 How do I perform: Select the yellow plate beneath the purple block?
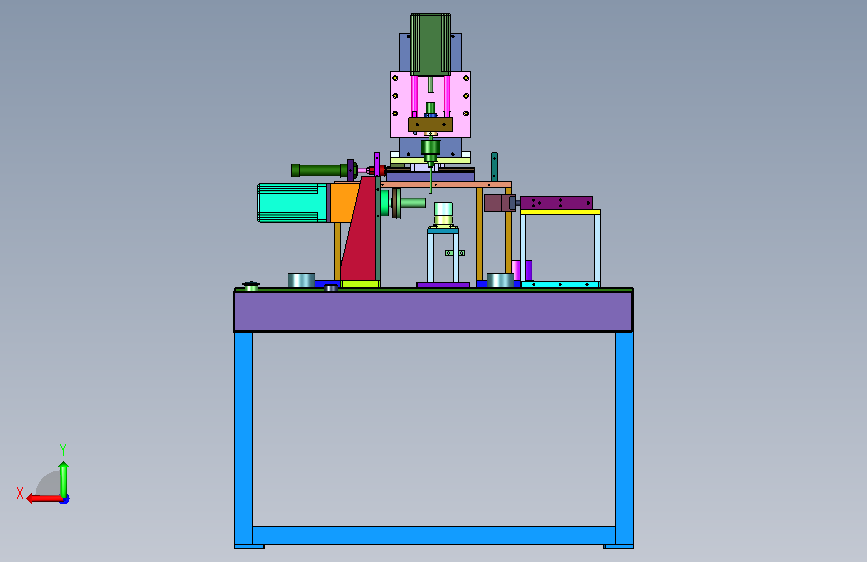(560, 212)
